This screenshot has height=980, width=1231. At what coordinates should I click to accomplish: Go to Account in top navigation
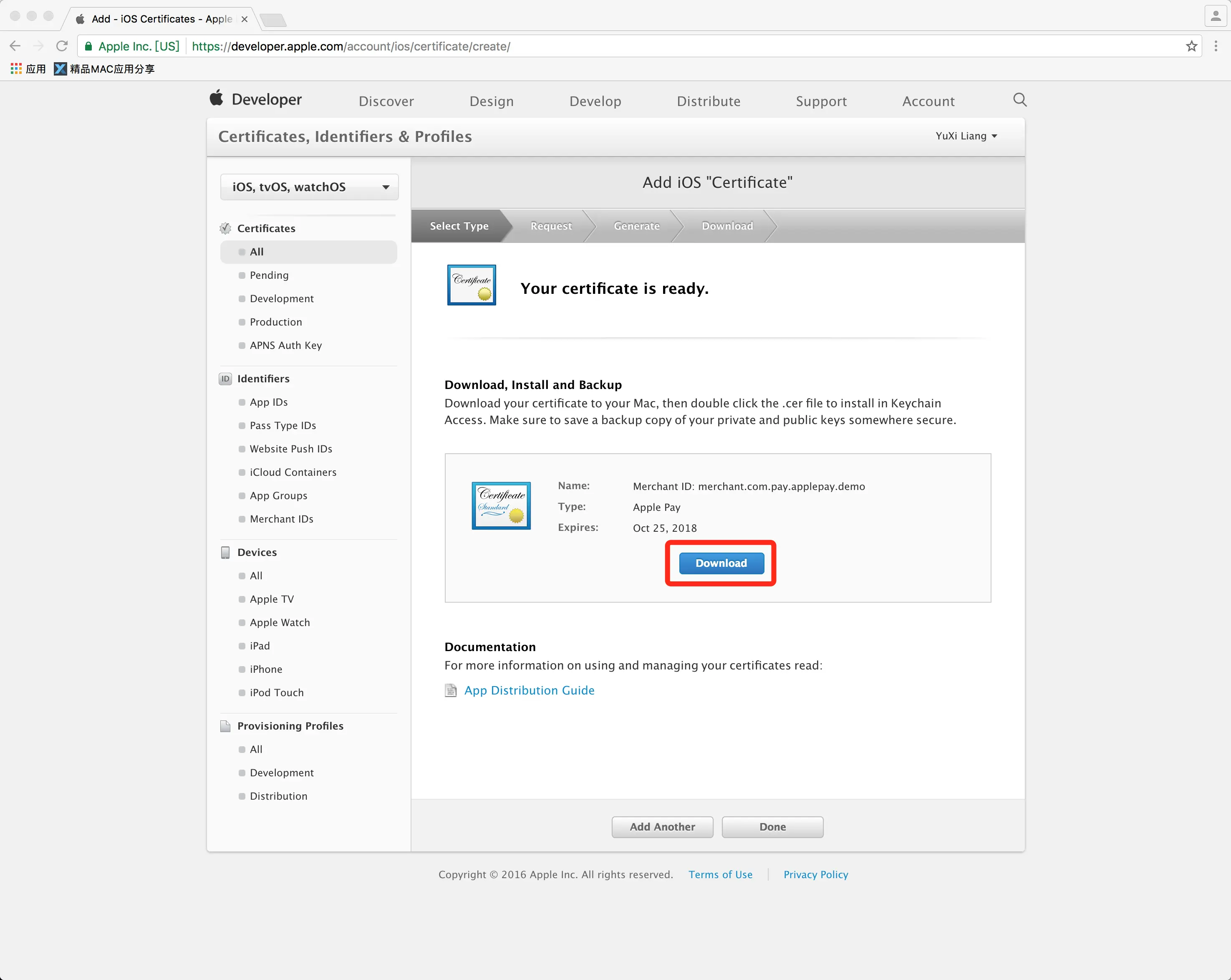point(928,101)
